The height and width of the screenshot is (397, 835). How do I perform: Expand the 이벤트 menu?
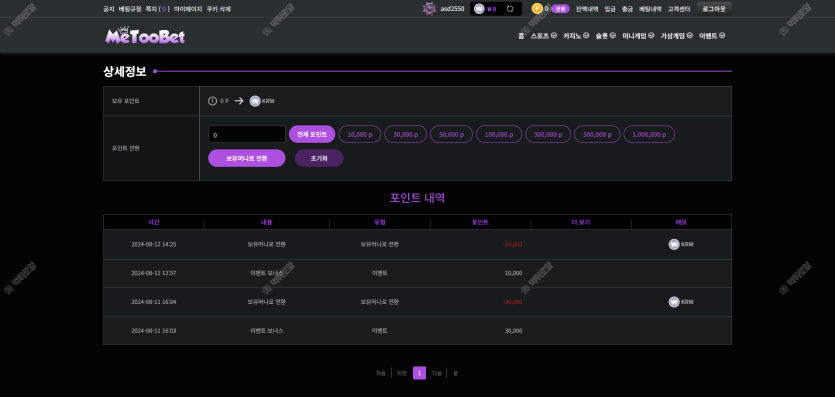(x=712, y=36)
